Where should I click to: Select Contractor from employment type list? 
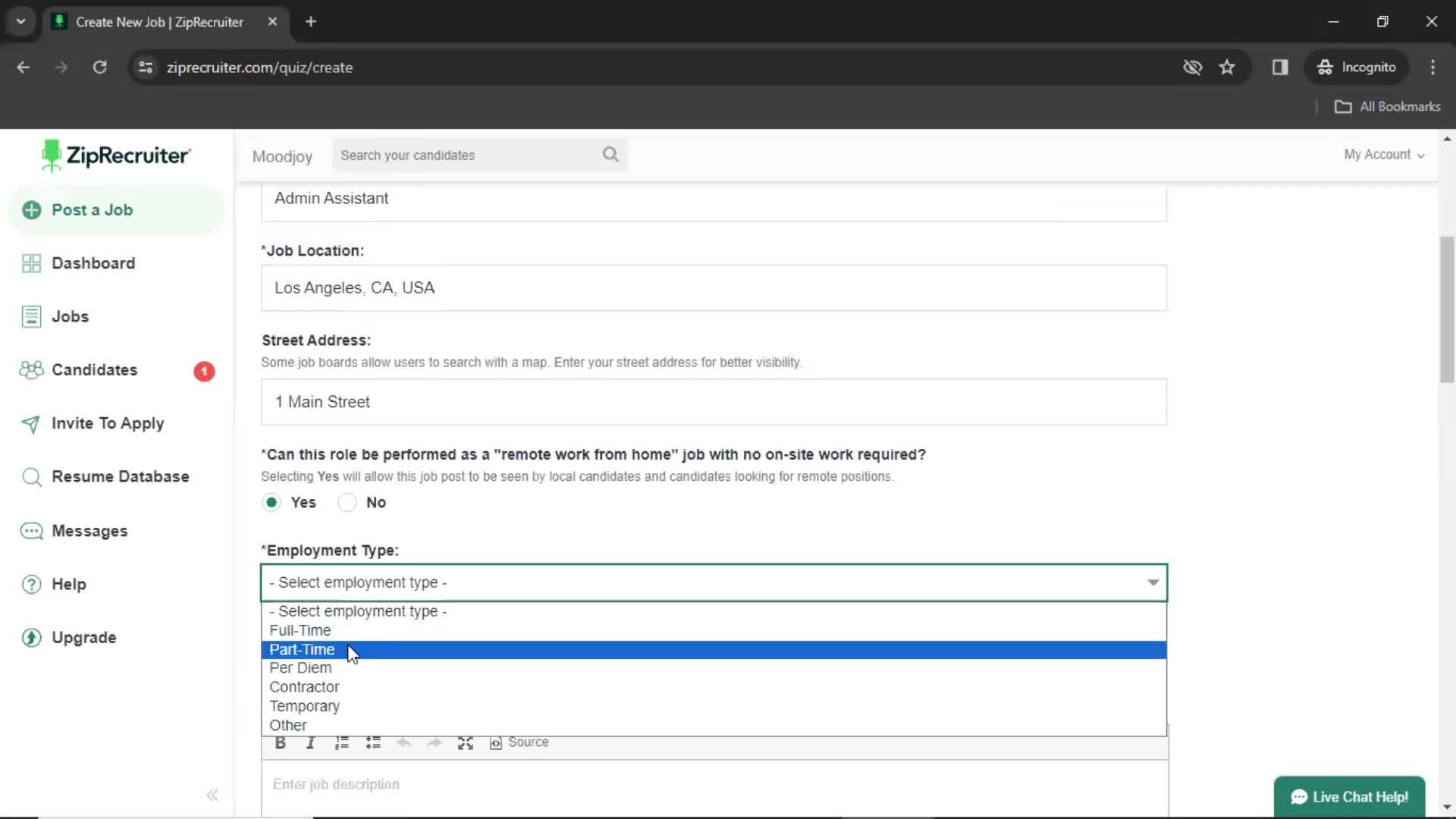tap(304, 687)
